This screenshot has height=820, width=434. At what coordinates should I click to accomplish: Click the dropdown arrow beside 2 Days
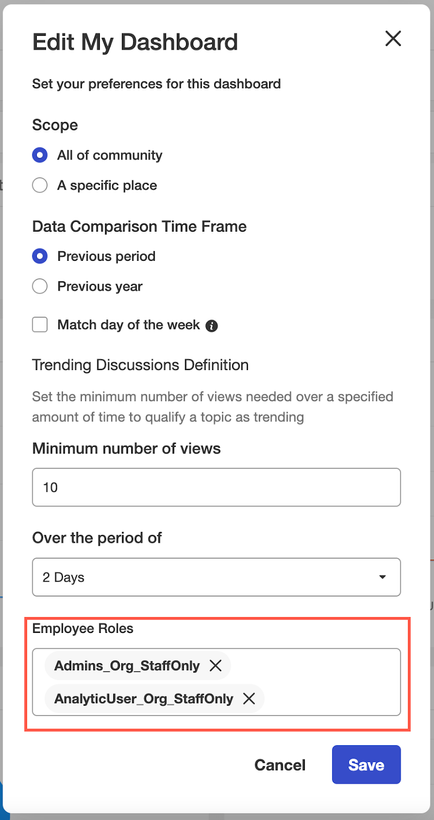[382, 577]
